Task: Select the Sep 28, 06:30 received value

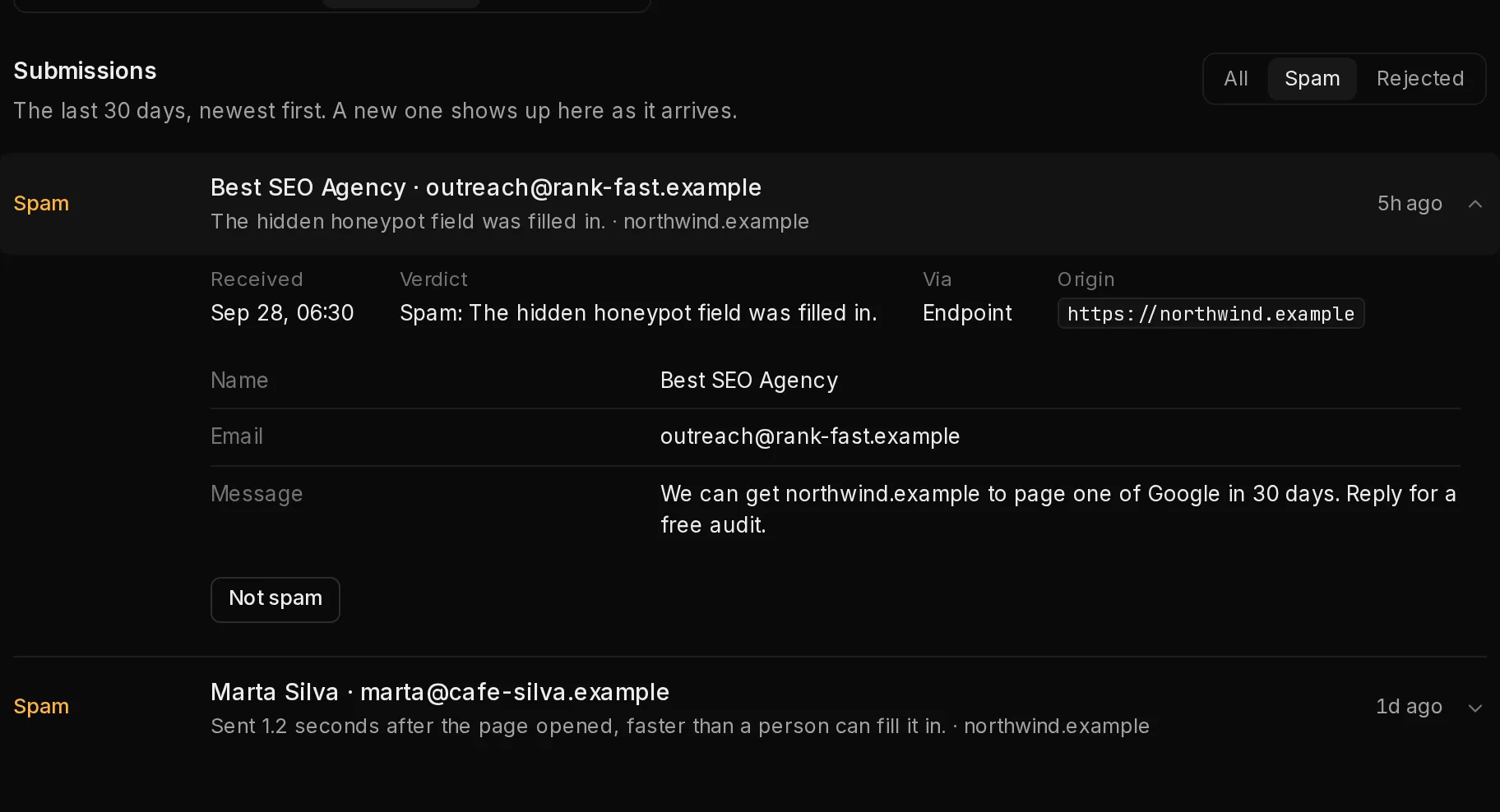Action: click(282, 313)
